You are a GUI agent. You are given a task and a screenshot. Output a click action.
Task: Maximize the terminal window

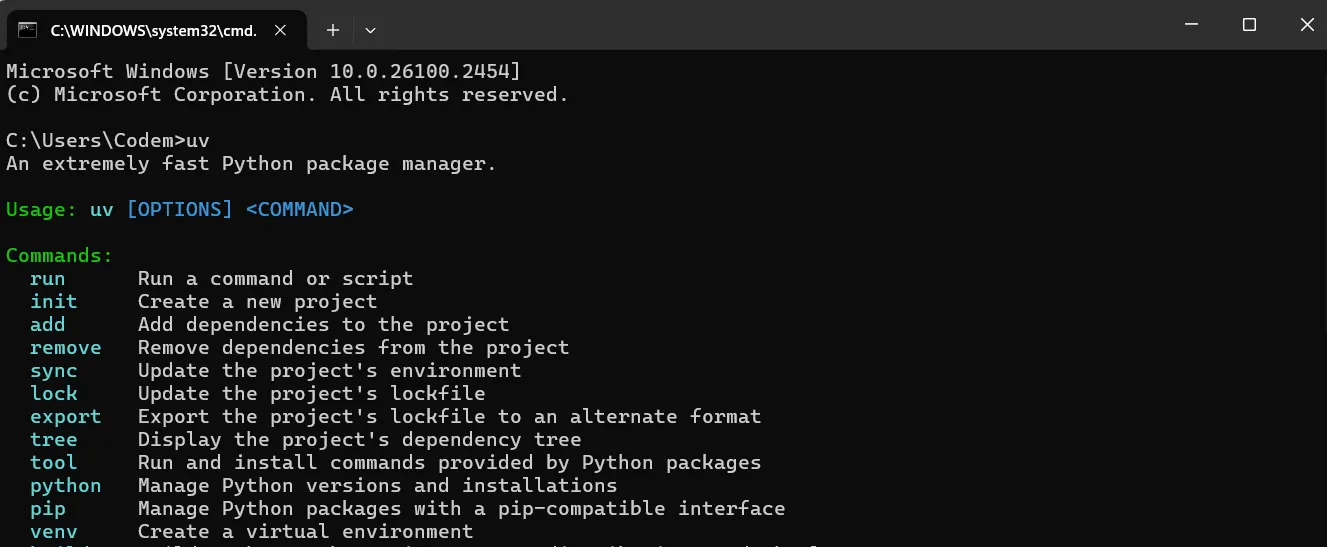point(1249,25)
